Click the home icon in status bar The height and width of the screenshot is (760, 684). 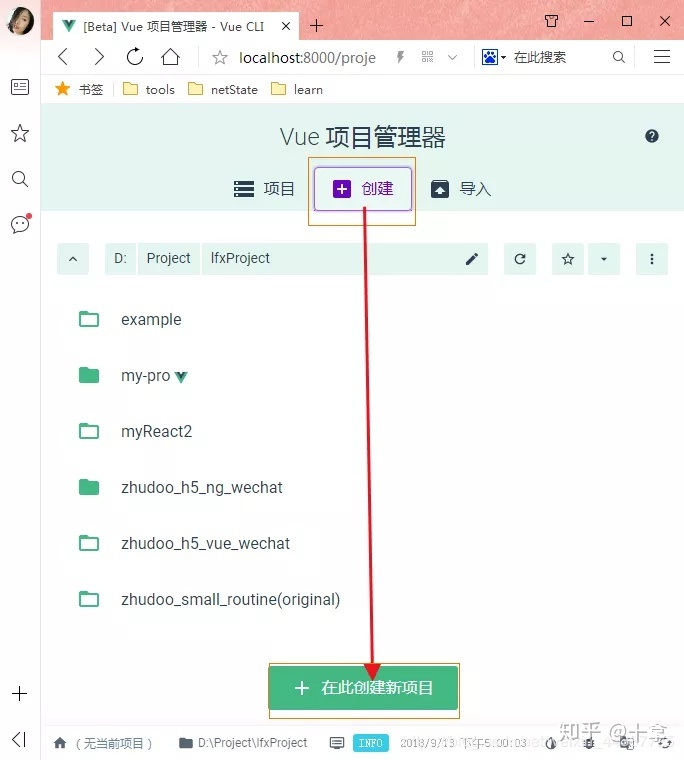point(60,743)
